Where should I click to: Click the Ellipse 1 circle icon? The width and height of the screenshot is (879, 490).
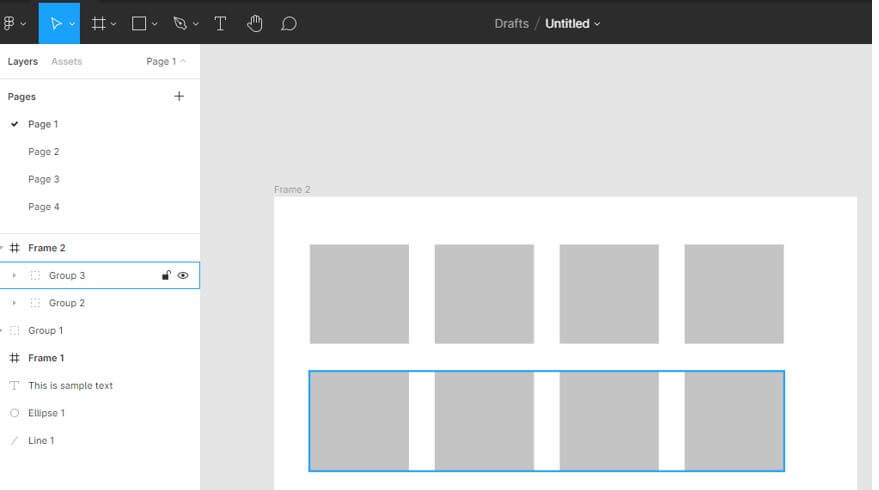click(15, 413)
